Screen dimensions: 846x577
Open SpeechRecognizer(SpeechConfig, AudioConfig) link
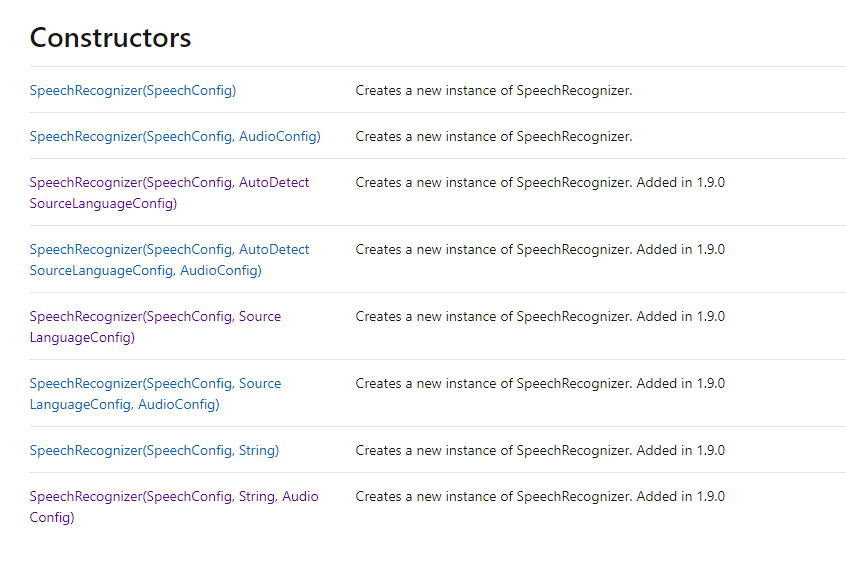coord(175,137)
